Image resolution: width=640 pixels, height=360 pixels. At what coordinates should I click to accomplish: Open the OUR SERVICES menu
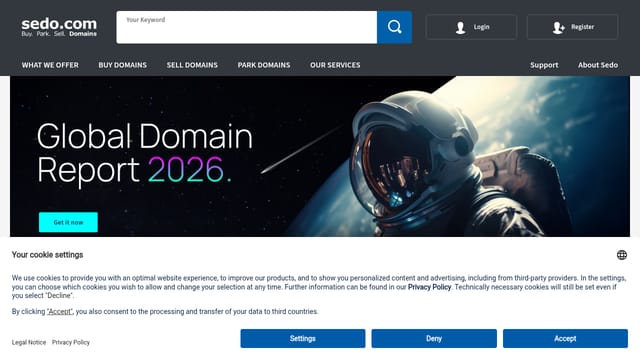[335, 65]
